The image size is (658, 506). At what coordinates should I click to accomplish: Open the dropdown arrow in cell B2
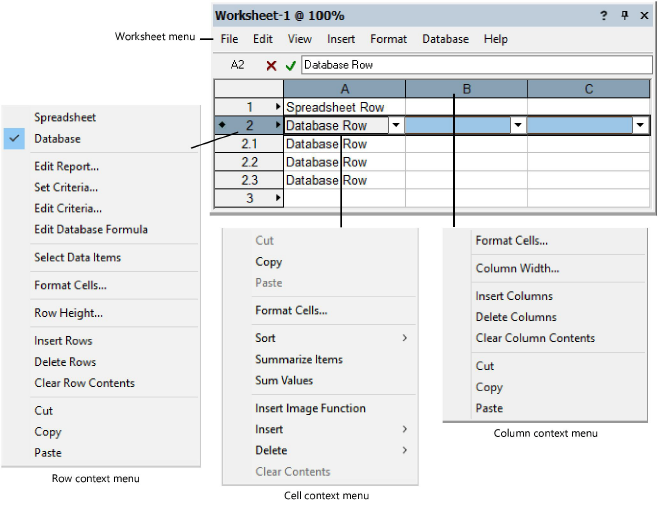point(518,126)
